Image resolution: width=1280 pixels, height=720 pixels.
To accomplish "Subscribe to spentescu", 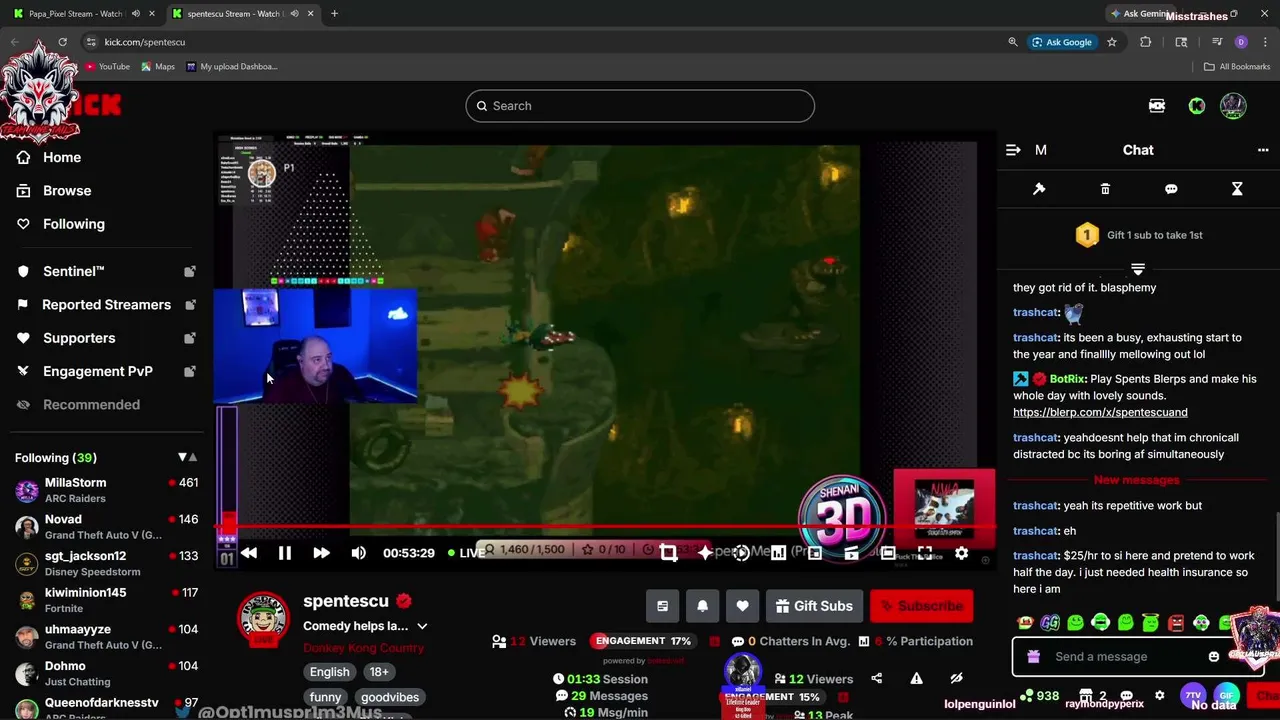I will pos(921,606).
